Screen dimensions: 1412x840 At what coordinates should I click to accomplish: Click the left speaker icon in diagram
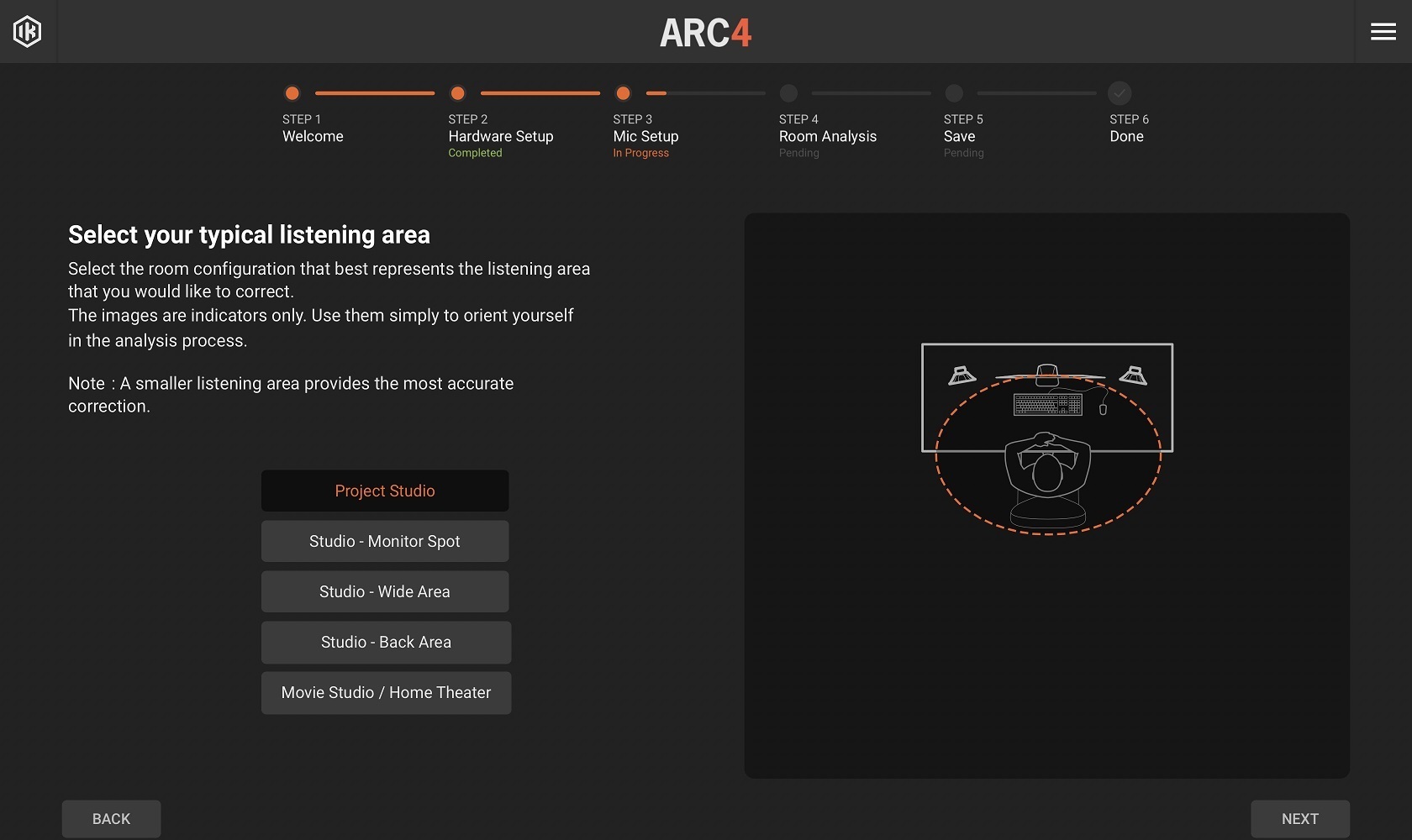(962, 375)
